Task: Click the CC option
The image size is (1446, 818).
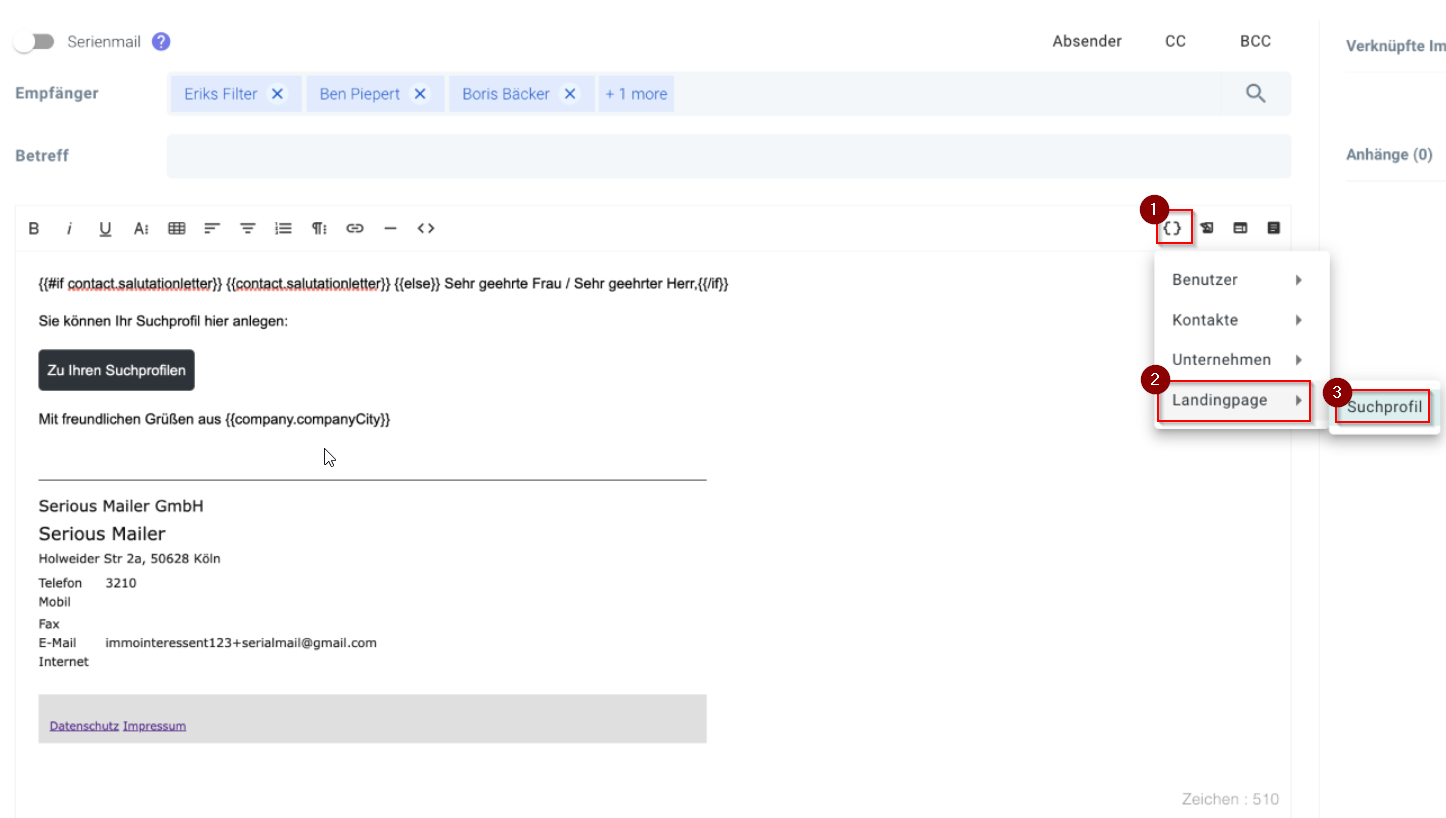Action: [1175, 41]
